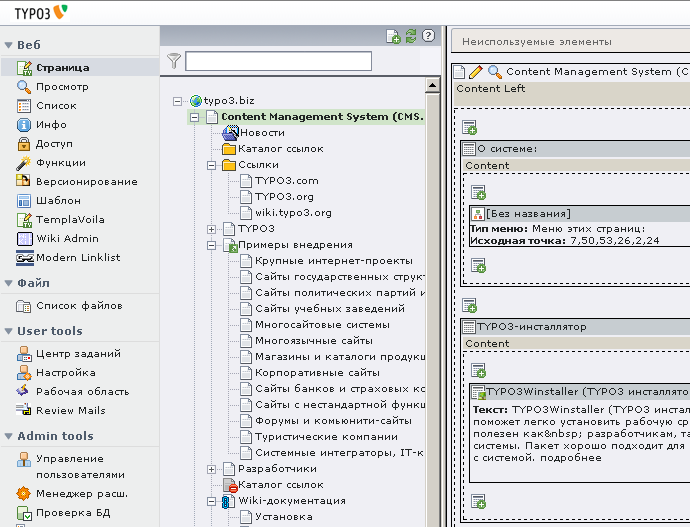Image resolution: width=690 pixels, height=527 pixels.
Task: Select the wiki.typo3.org page
Action: click(x=293, y=212)
